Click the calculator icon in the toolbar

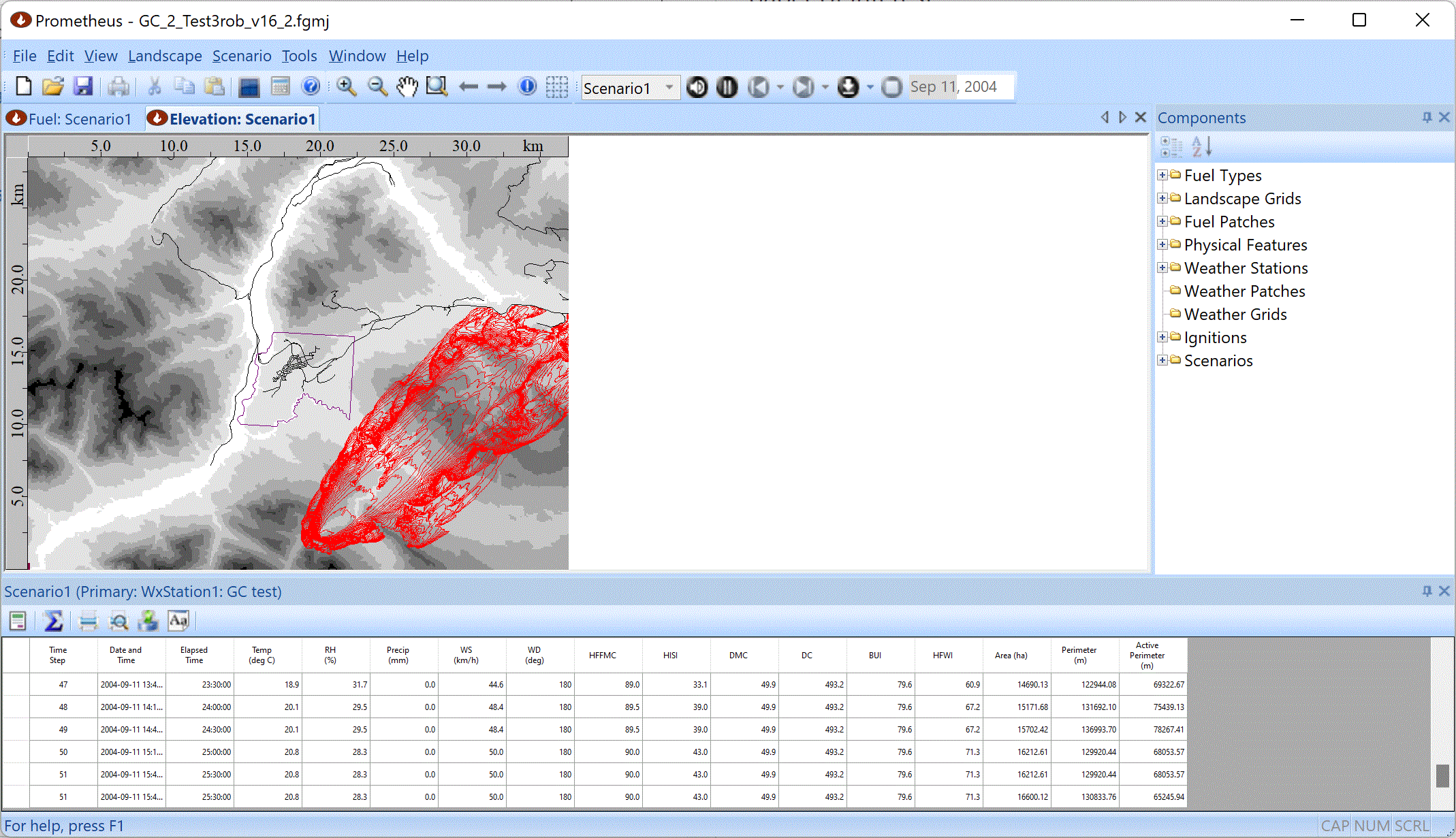pyautogui.click(x=281, y=86)
